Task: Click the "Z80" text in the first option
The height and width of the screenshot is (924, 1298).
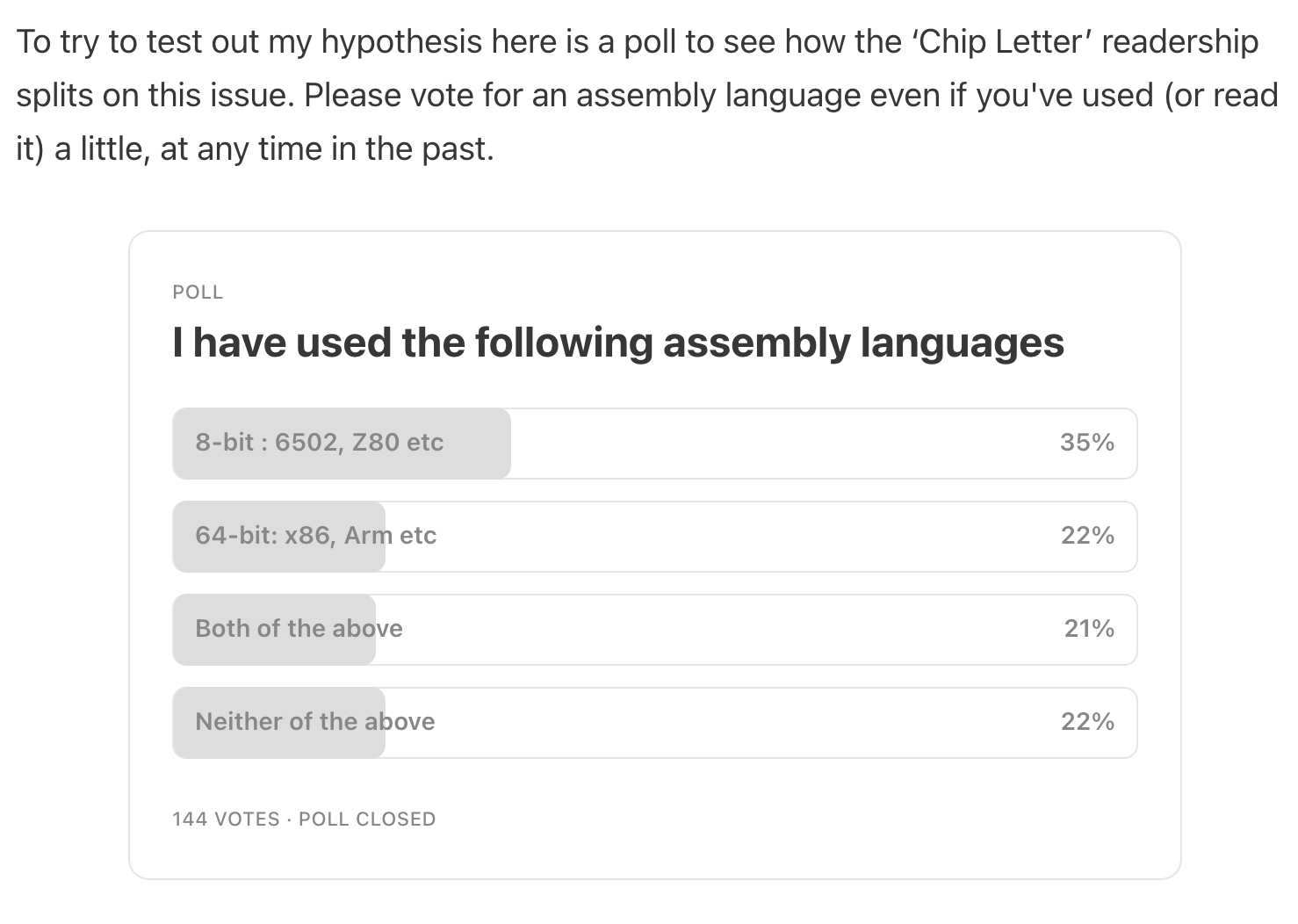Action: tap(376, 442)
